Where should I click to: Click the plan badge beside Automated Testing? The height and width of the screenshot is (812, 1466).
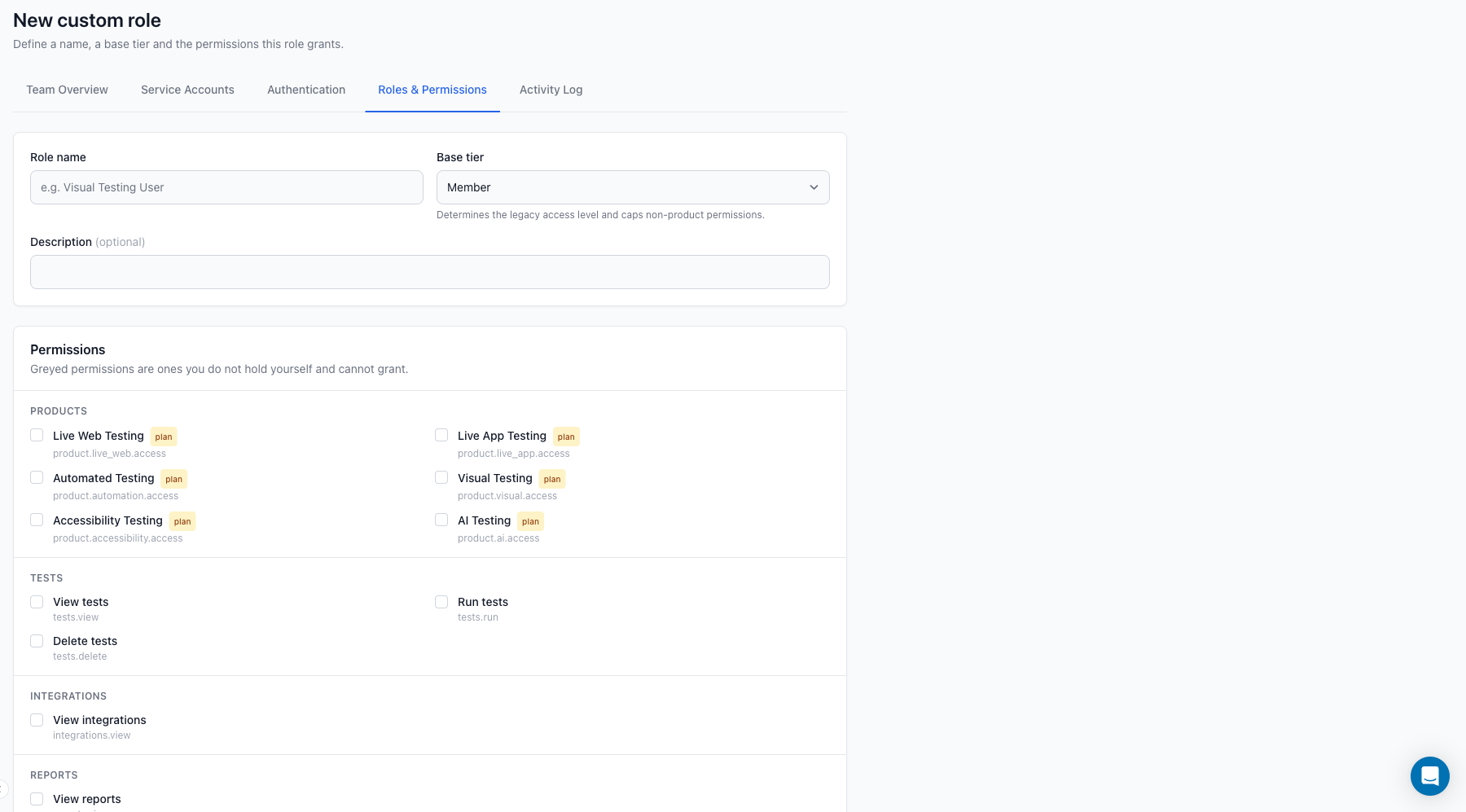click(173, 479)
